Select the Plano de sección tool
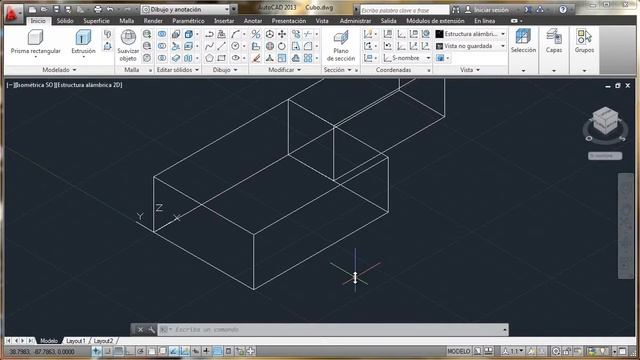 point(341,45)
